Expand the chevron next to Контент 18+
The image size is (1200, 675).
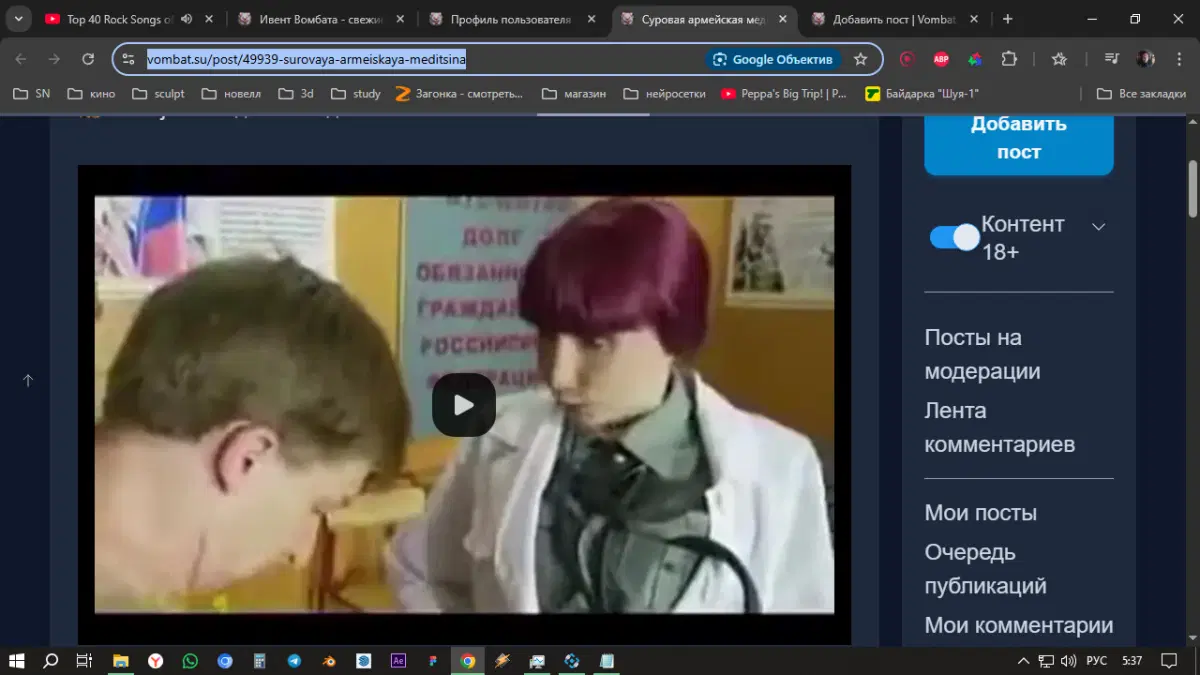click(1098, 226)
